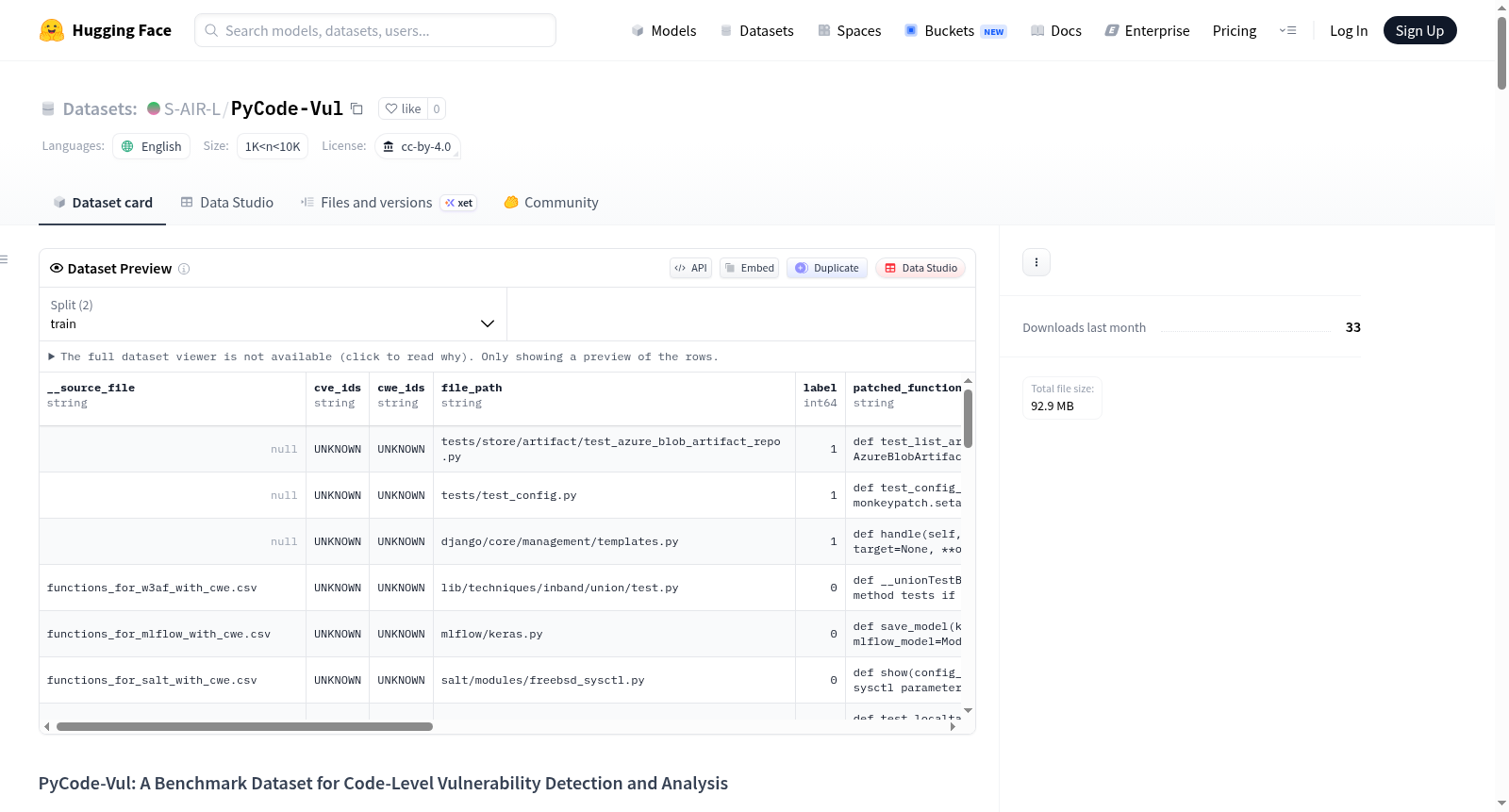
Task: Duplicate the dataset with Duplicate button
Action: click(827, 268)
